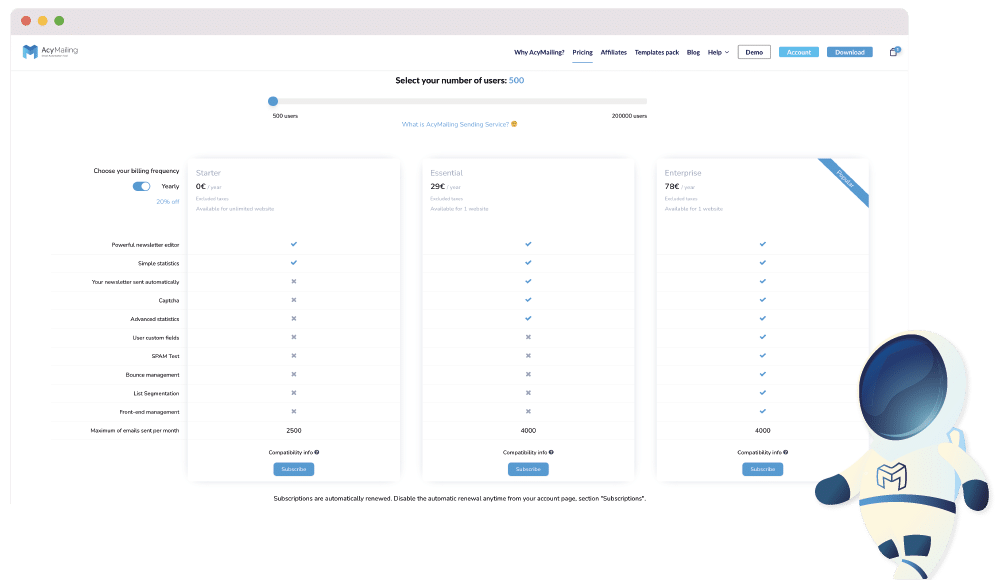Subscribe to the Enterprise plan

point(763,469)
